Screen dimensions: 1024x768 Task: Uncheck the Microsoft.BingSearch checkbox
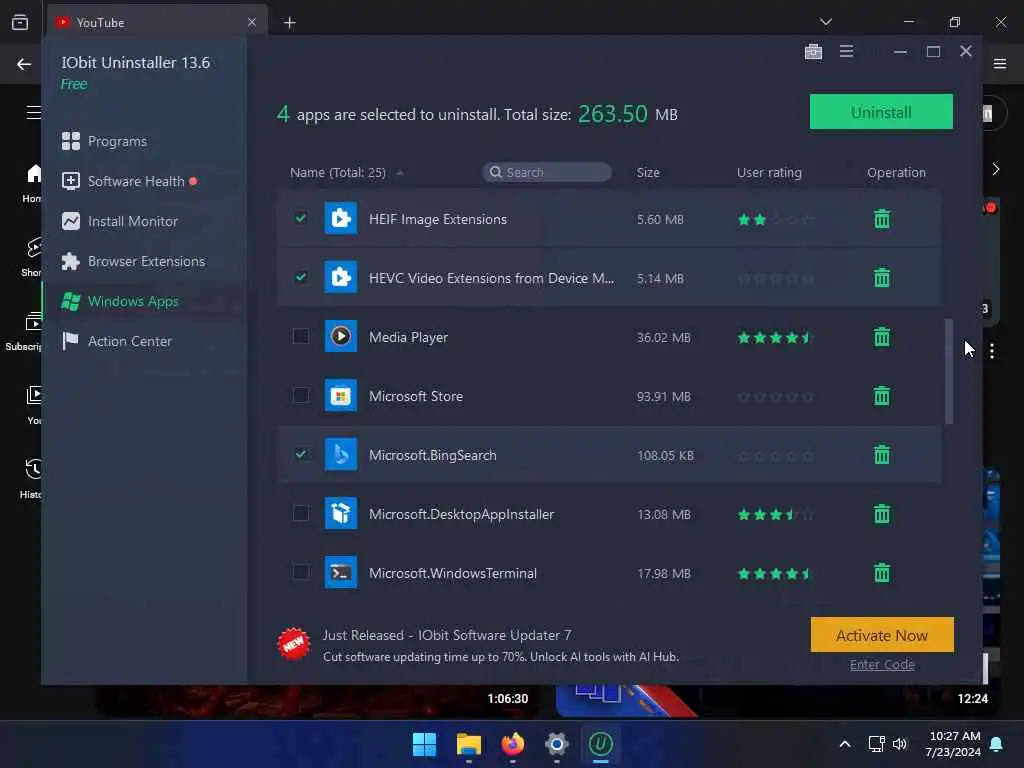tap(300, 454)
